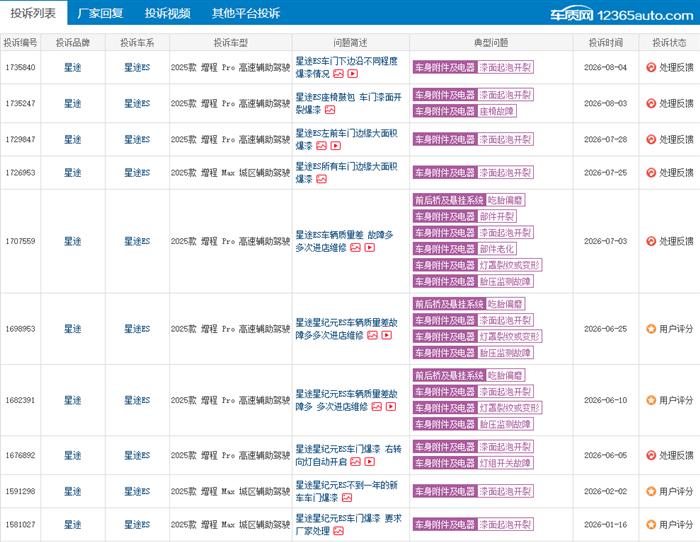Switch to 投诉视频 tab

168,13
